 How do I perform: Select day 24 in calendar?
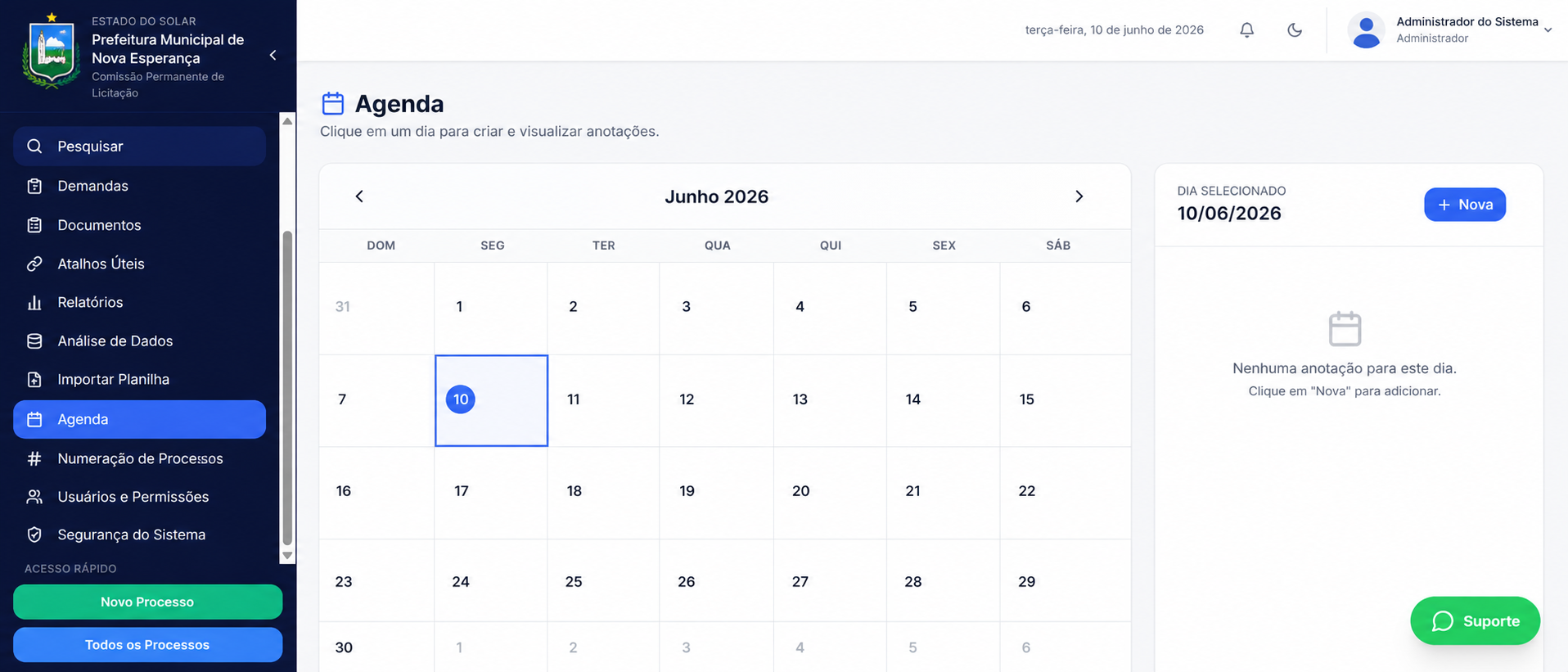(491, 580)
